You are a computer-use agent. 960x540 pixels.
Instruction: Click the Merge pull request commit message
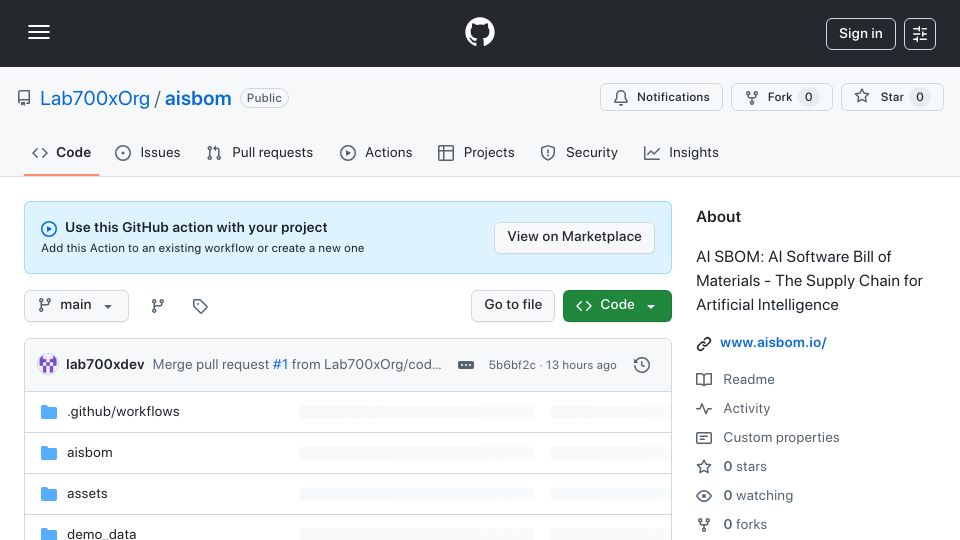click(x=297, y=364)
